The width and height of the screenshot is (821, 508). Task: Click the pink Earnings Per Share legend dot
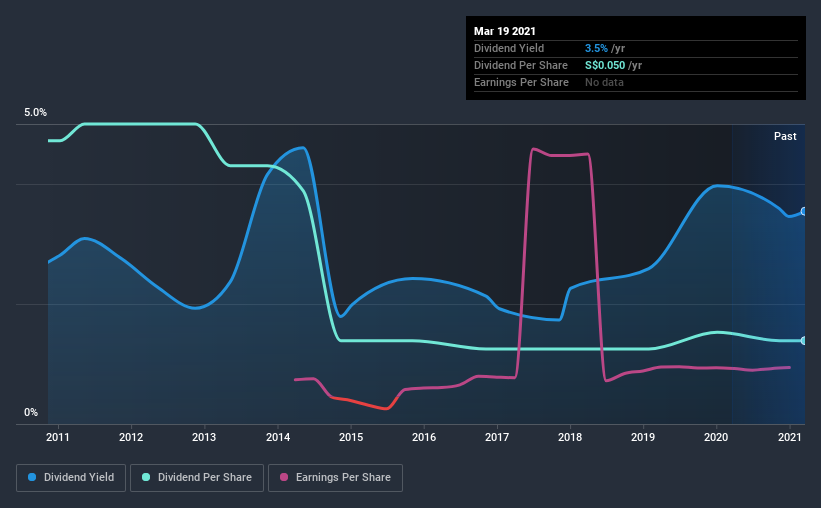(284, 477)
